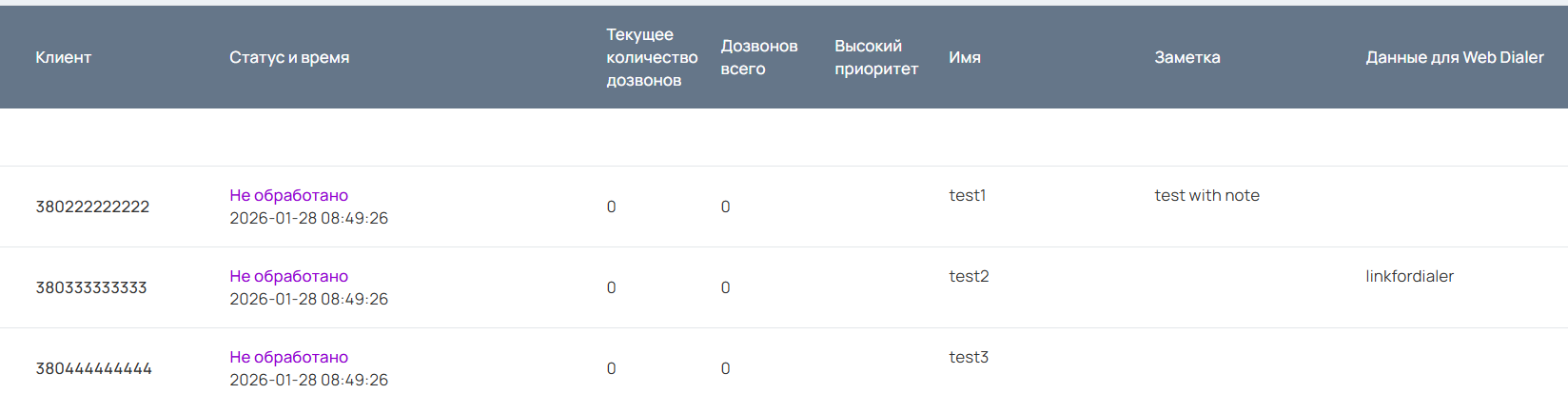Open Не обработано status for client 380444444444
This screenshot has height=394, width=1568.
[x=288, y=357]
